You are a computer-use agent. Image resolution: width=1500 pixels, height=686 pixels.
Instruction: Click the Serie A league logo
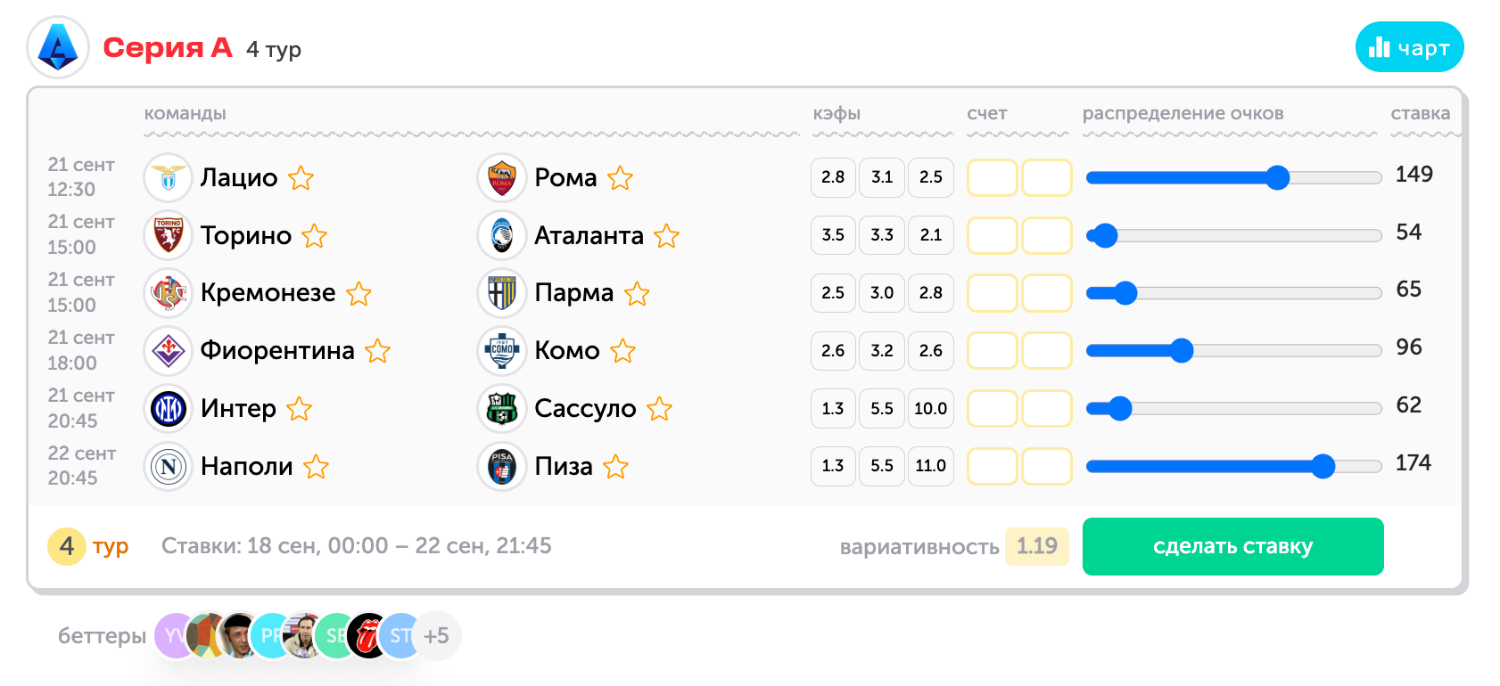coord(58,48)
